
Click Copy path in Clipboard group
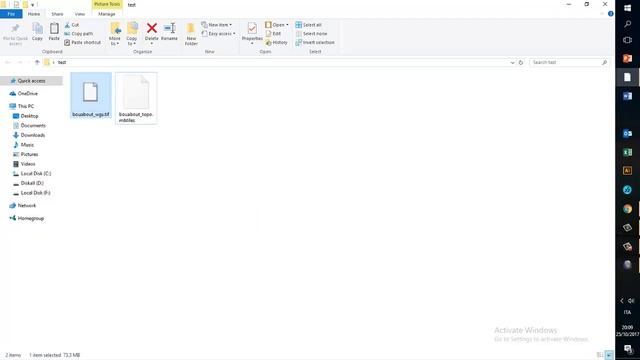click(x=79, y=34)
